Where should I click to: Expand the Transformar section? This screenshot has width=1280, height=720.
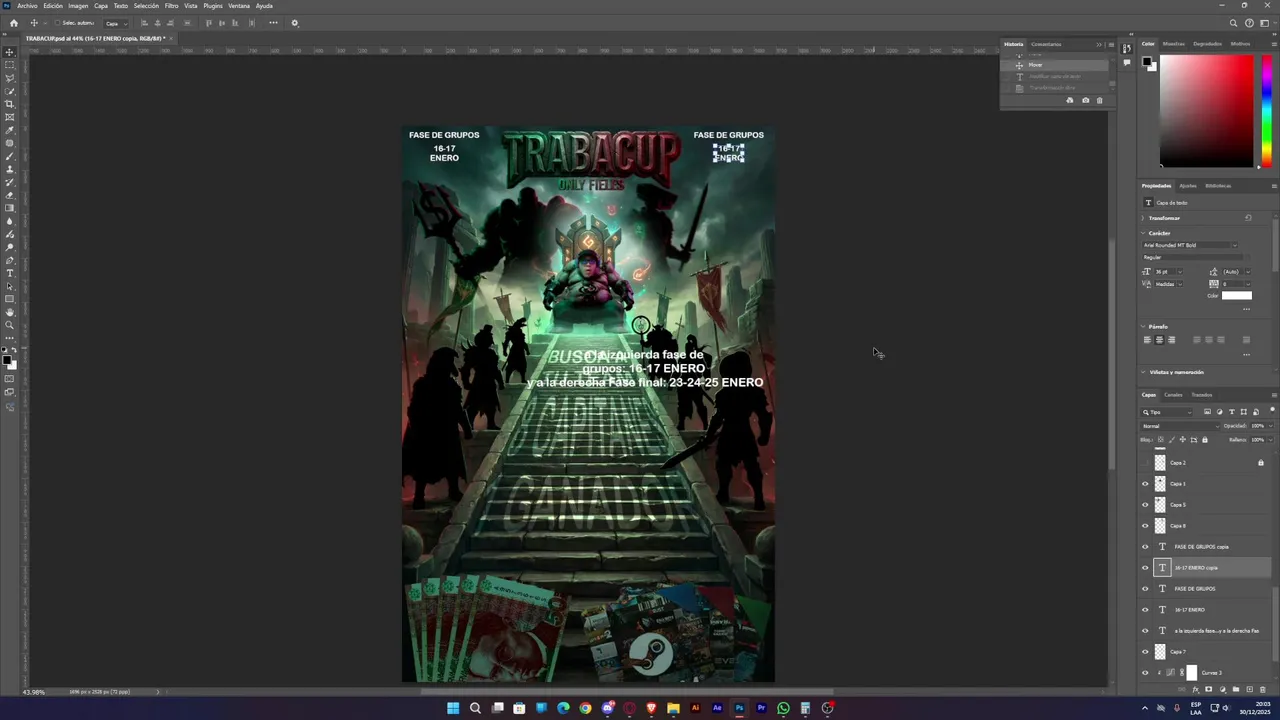1144,218
